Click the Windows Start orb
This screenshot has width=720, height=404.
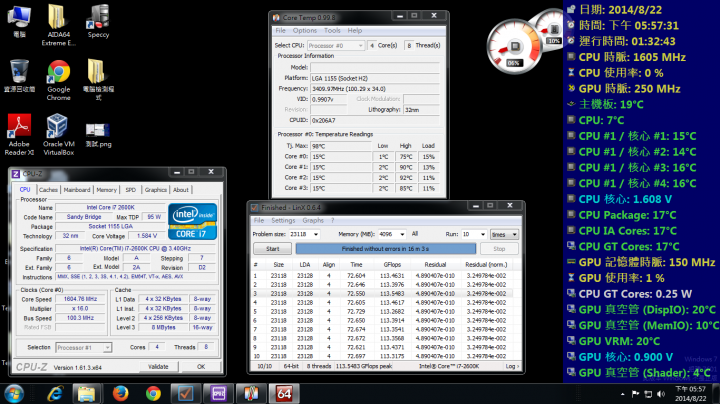14,394
